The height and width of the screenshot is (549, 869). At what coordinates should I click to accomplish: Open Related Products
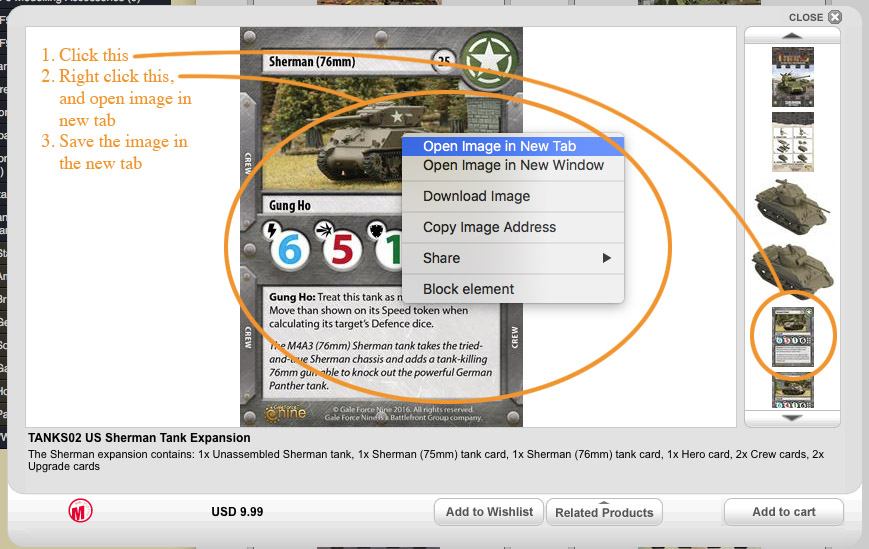(604, 512)
